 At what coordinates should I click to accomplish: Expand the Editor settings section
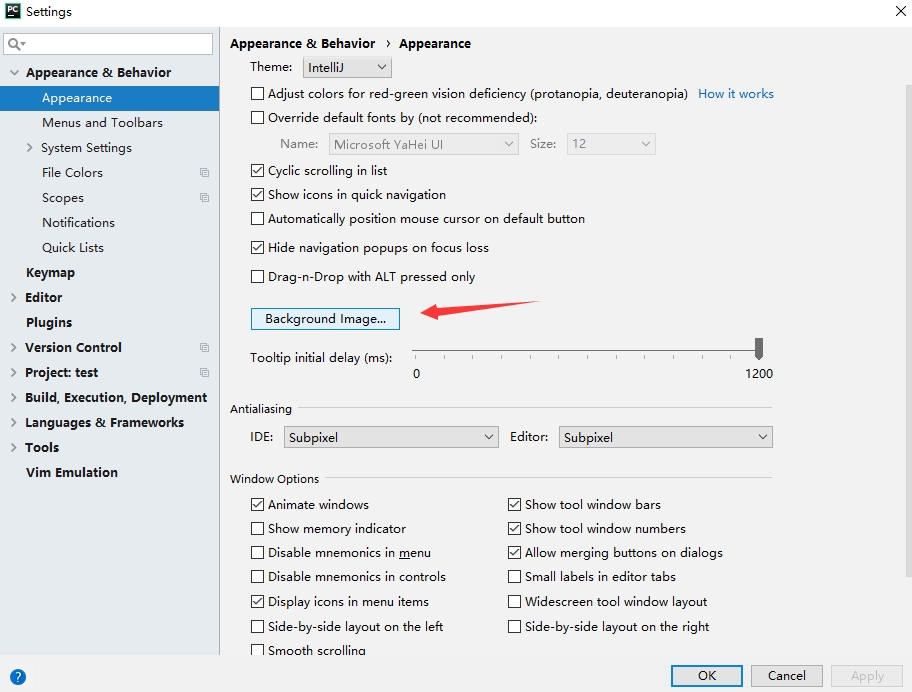[x=13, y=298]
